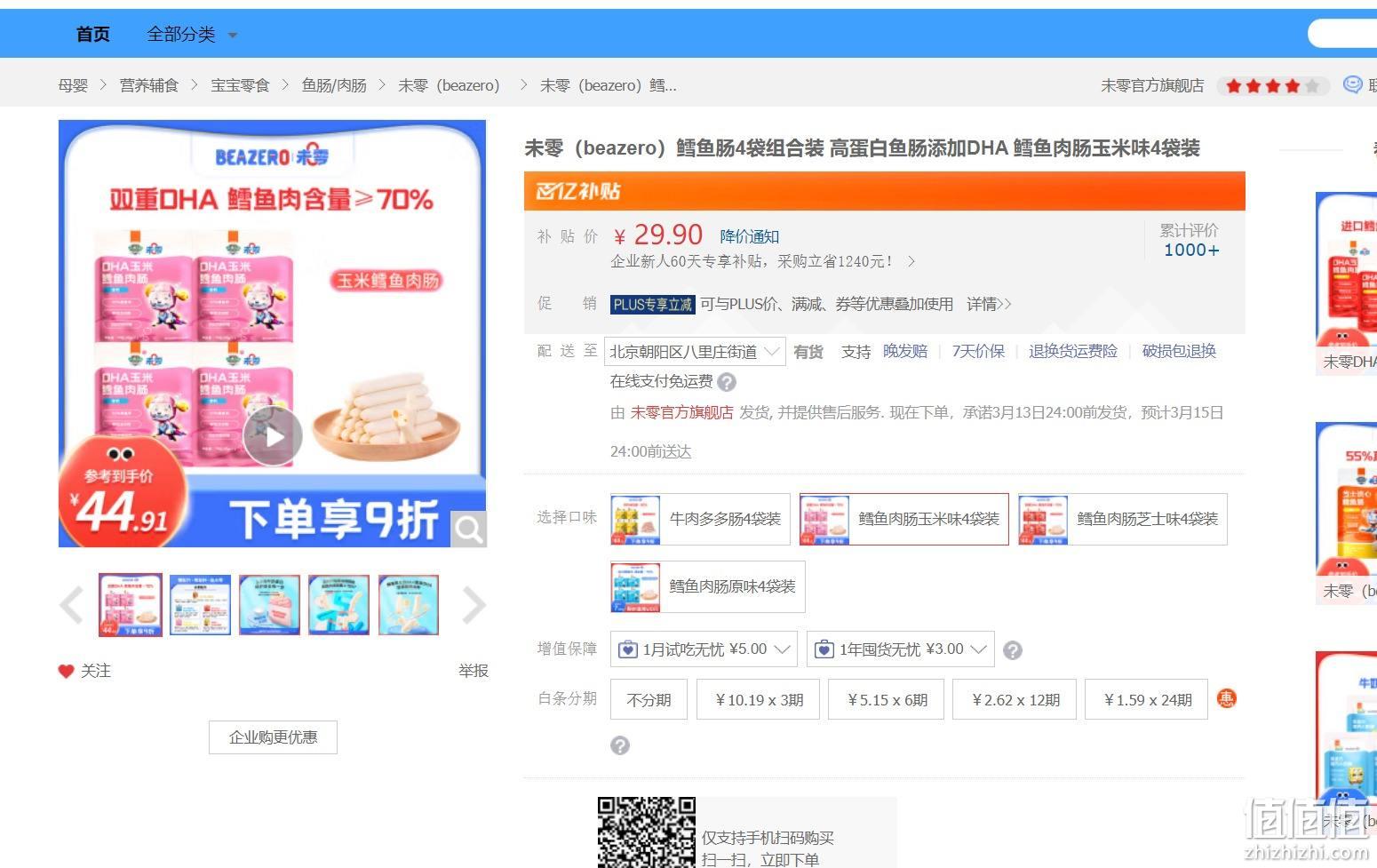Click the red heart 关注 icon
1377x868 pixels.
pos(66,672)
